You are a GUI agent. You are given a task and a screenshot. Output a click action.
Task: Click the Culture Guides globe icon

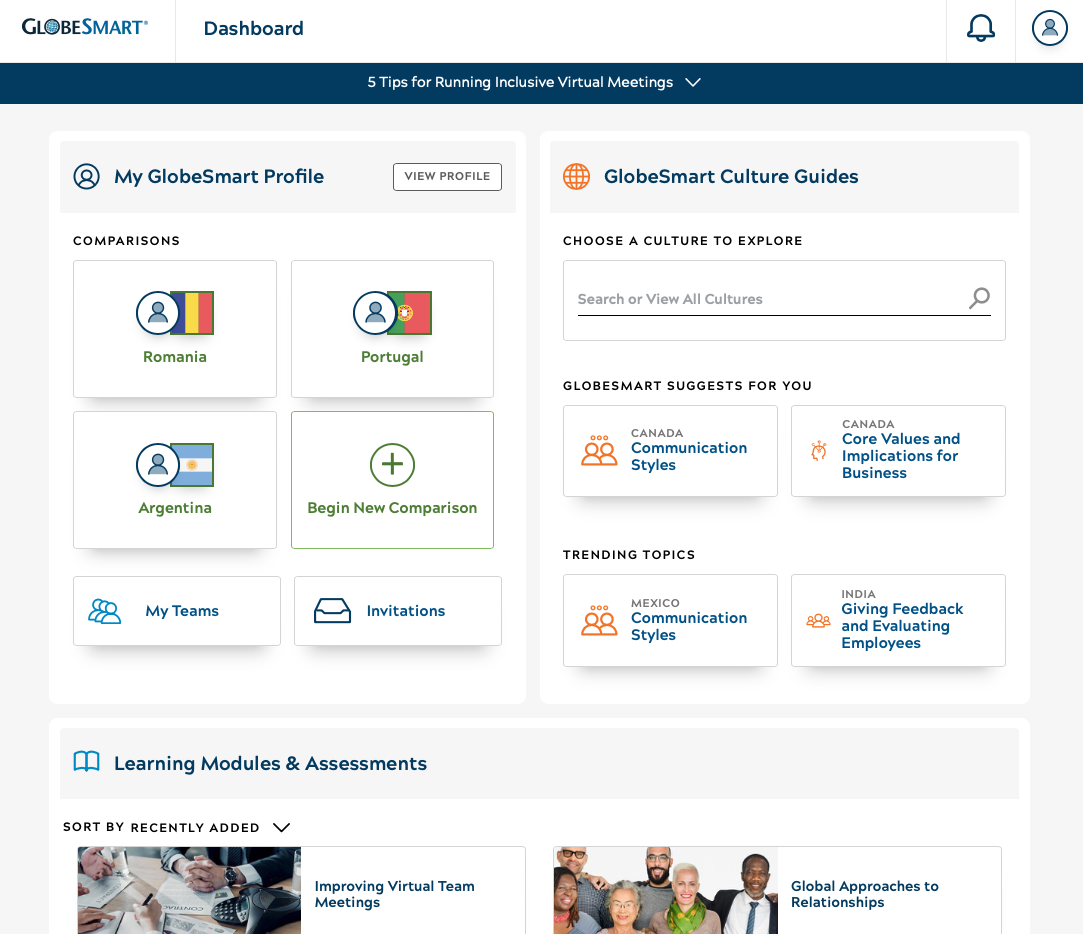(576, 177)
